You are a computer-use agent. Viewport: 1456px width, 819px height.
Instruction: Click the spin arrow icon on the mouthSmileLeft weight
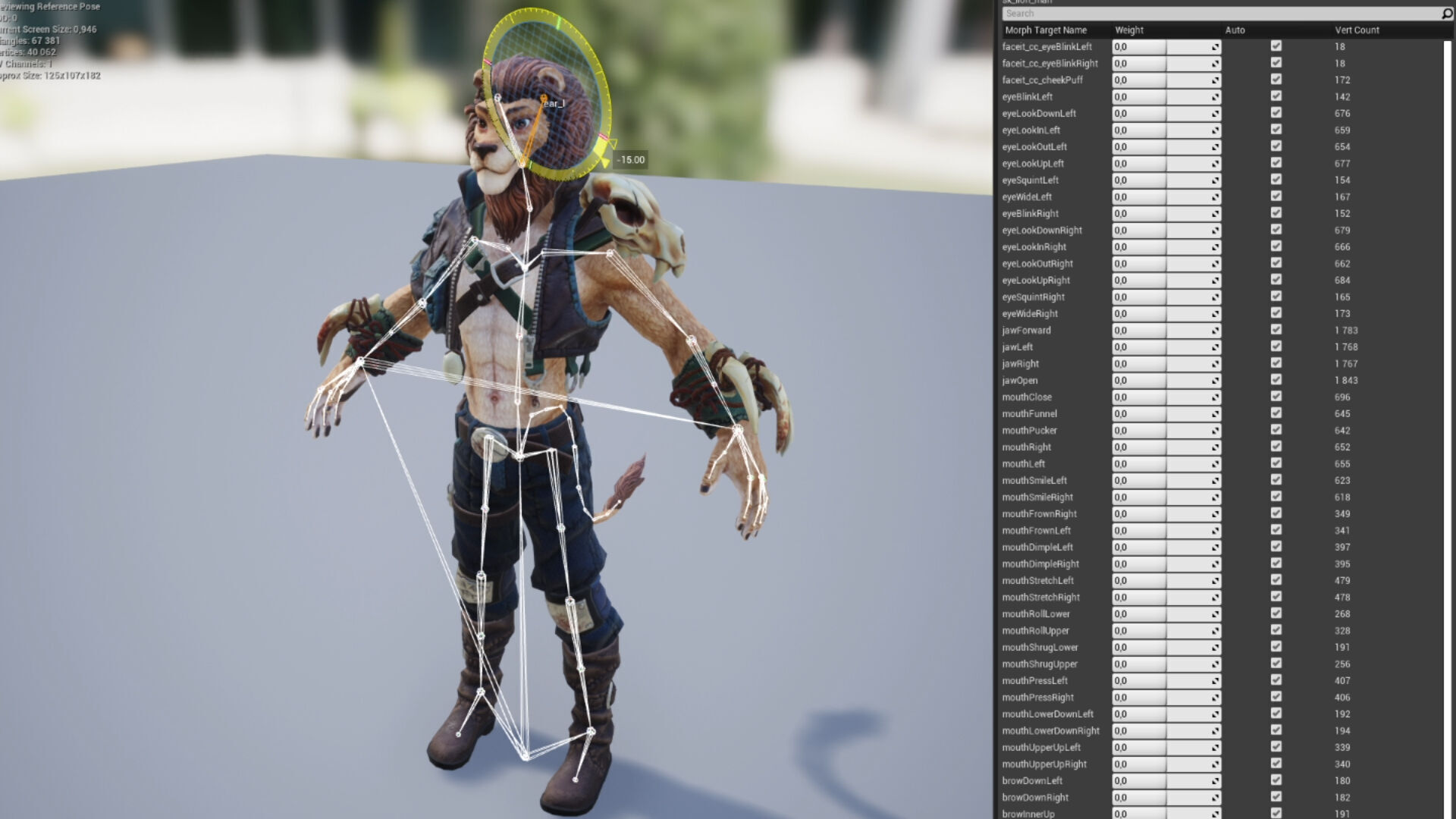point(1215,481)
